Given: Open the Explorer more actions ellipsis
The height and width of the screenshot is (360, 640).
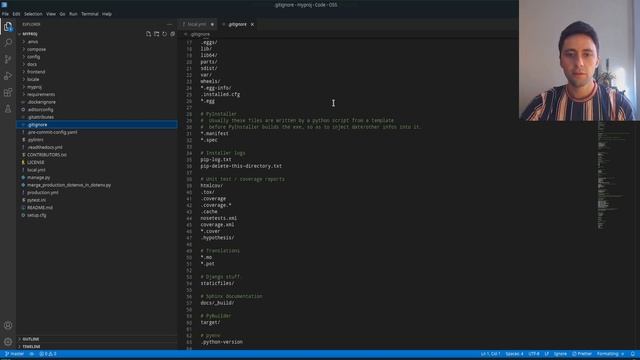Looking at the screenshot, I should [170, 24].
